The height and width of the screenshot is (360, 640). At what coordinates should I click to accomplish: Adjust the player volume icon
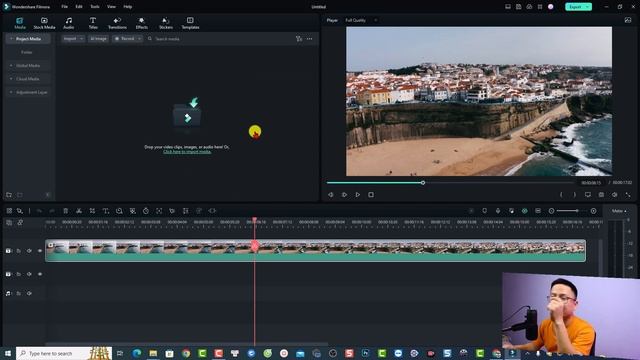click(x=614, y=195)
